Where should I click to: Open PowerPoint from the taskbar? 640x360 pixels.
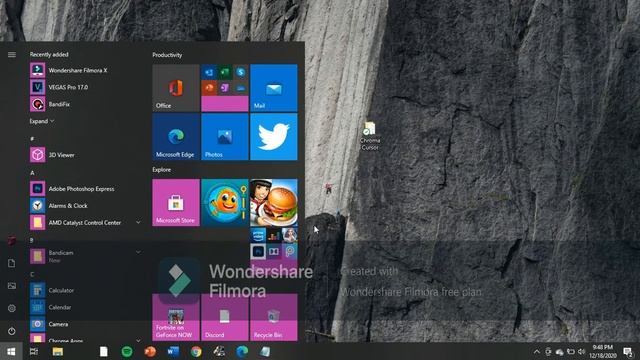coord(150,351)
